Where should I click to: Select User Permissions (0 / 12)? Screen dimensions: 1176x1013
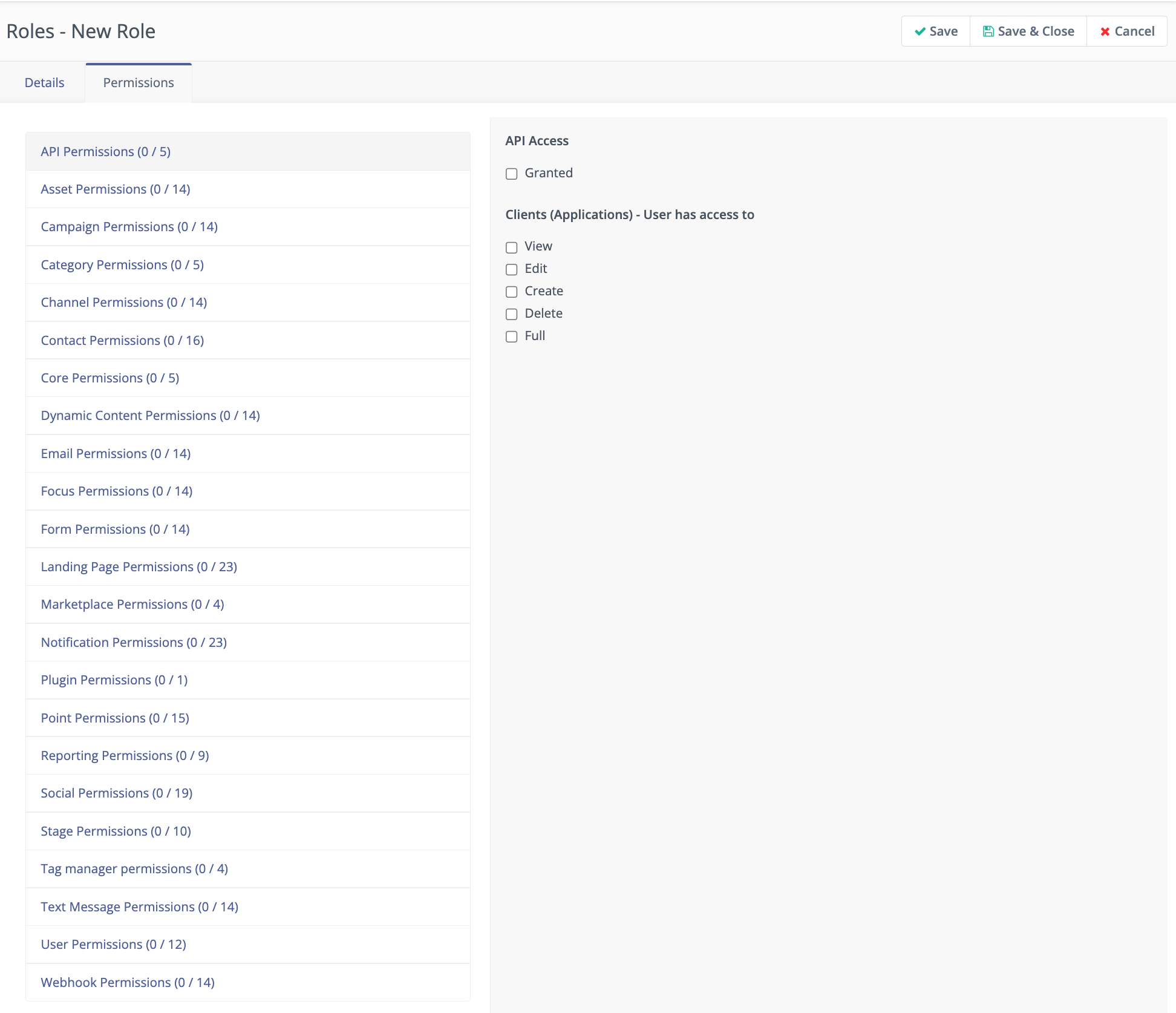[x=113, y=945]
